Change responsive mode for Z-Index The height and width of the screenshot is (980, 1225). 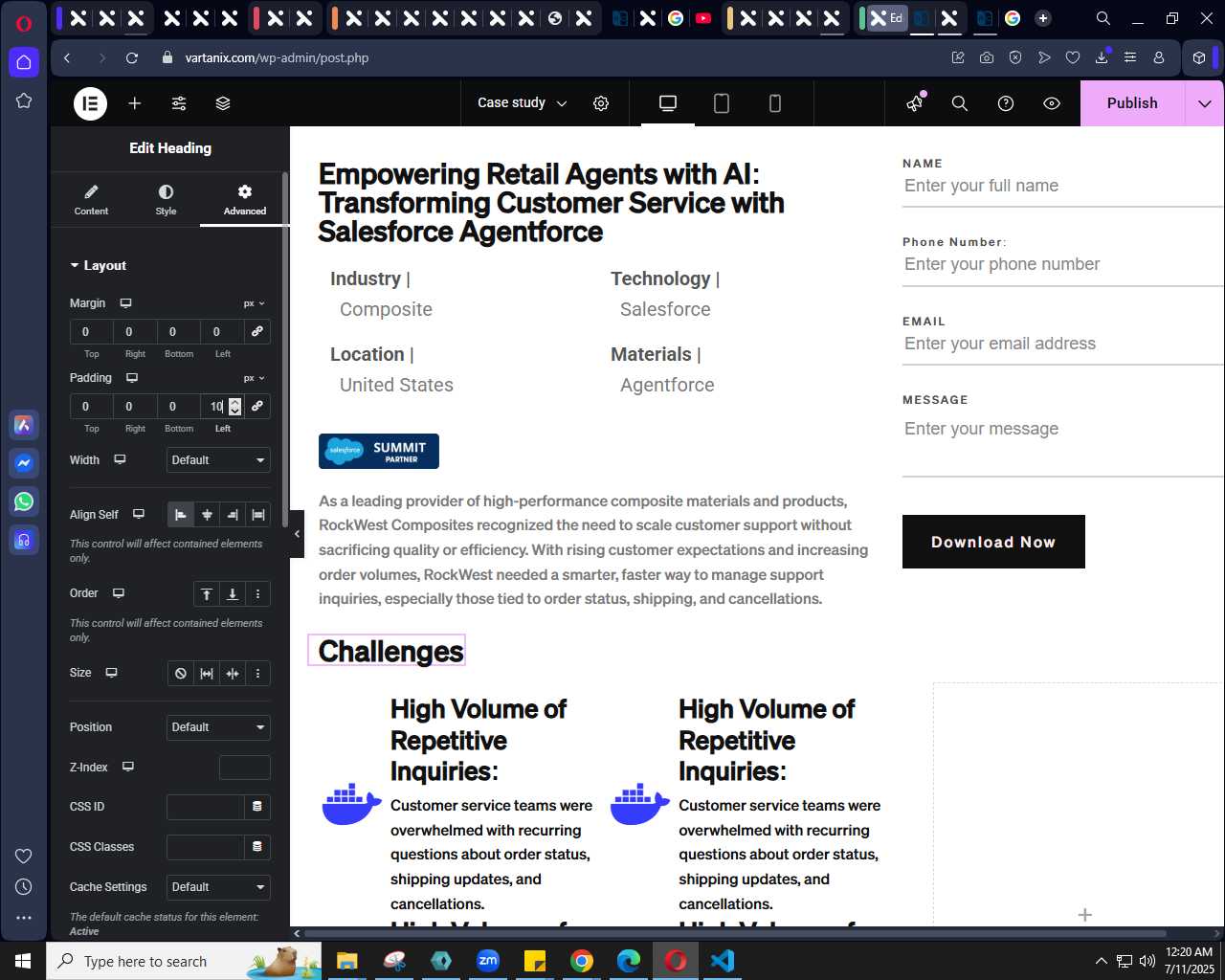128,768
